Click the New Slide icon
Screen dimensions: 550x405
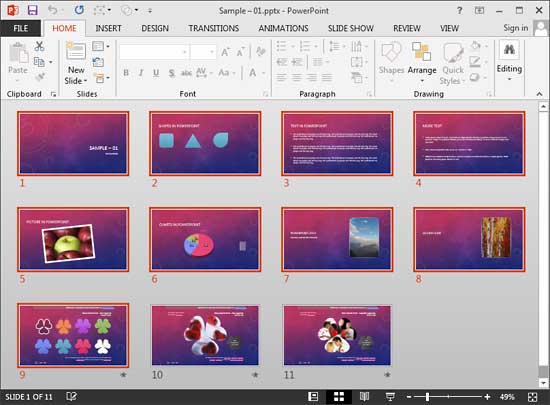pos(76,51)
